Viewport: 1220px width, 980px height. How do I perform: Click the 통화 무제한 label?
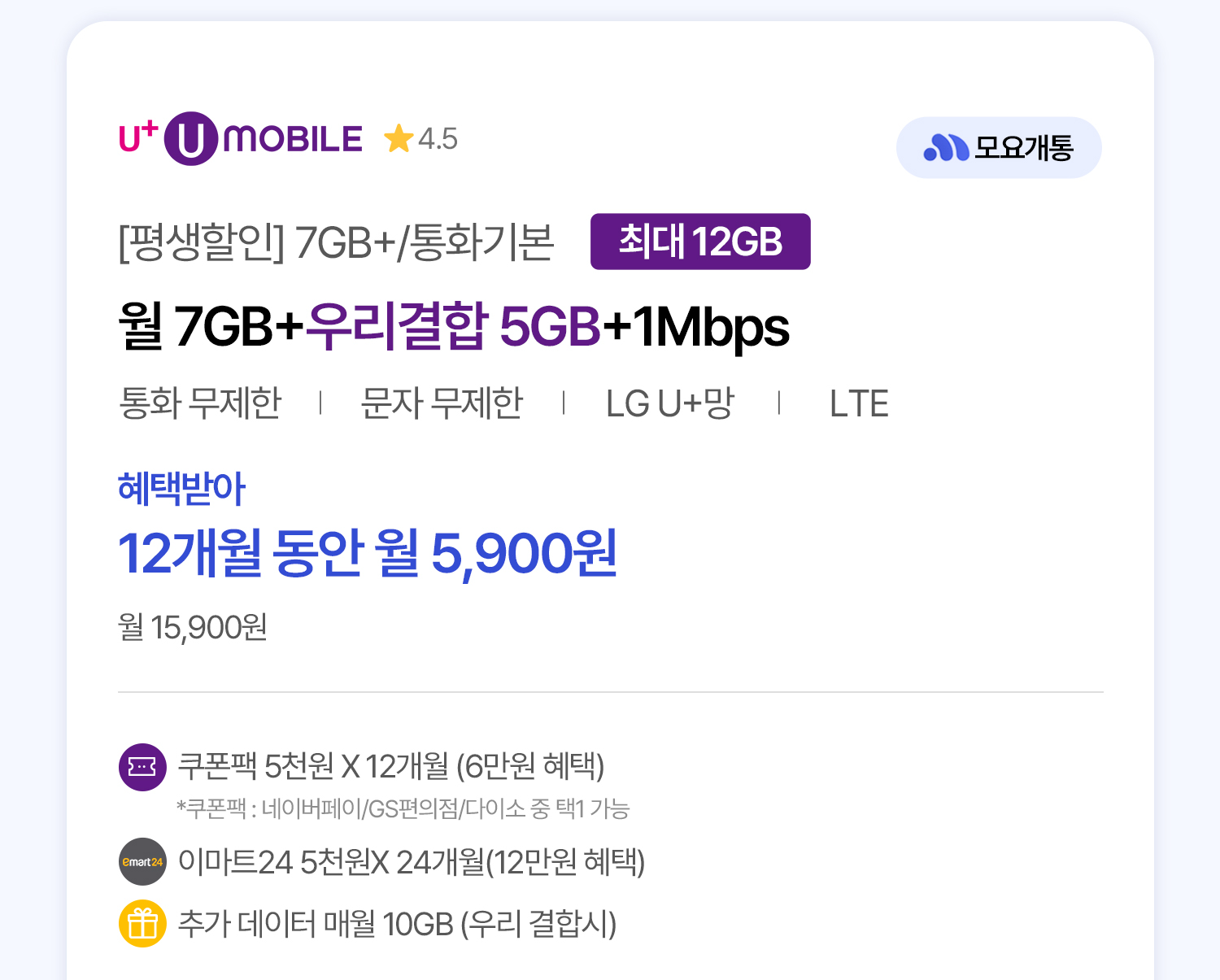coord(200,403)
